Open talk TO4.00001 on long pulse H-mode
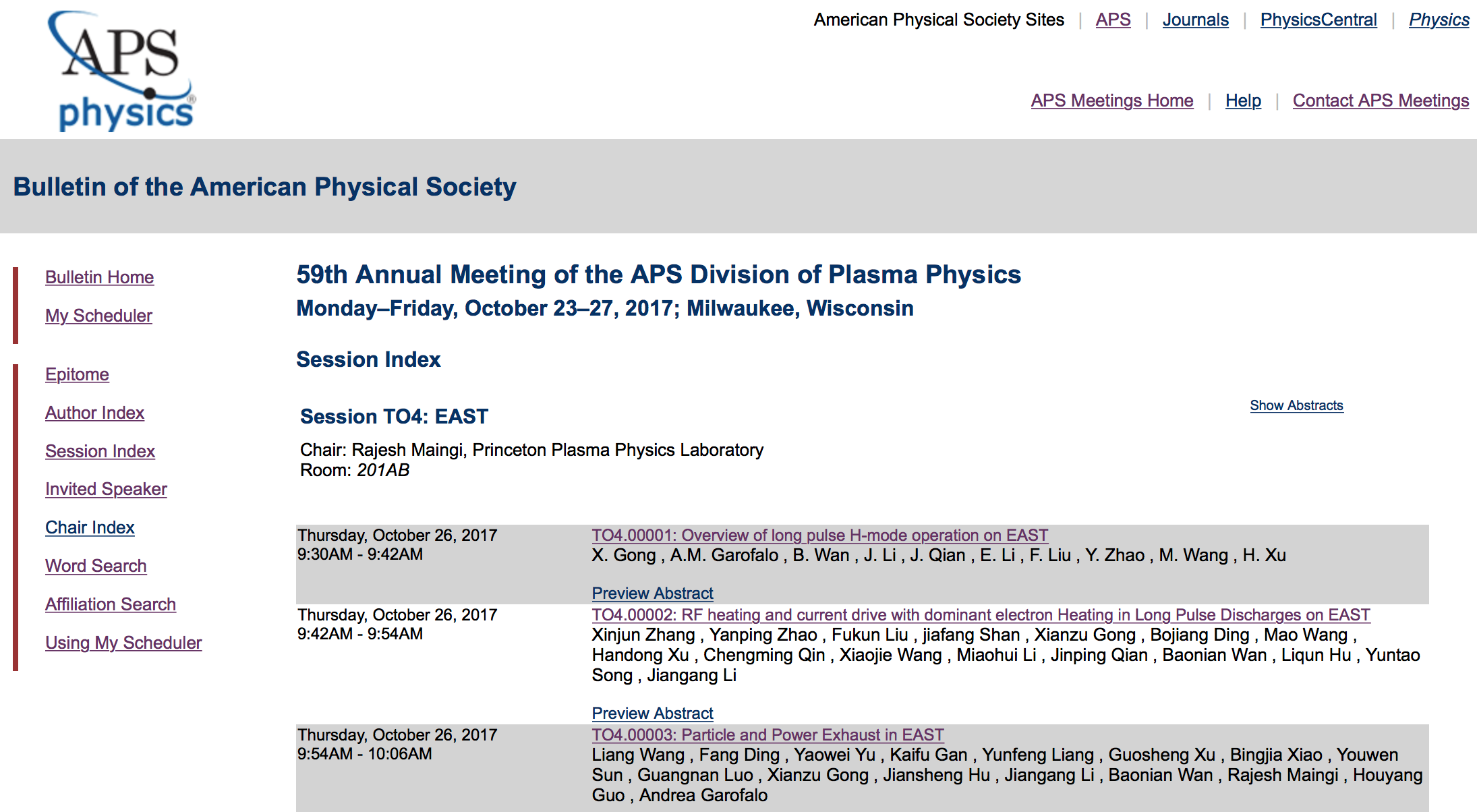This screenshot has width=1477, height=812. point(819,535)
